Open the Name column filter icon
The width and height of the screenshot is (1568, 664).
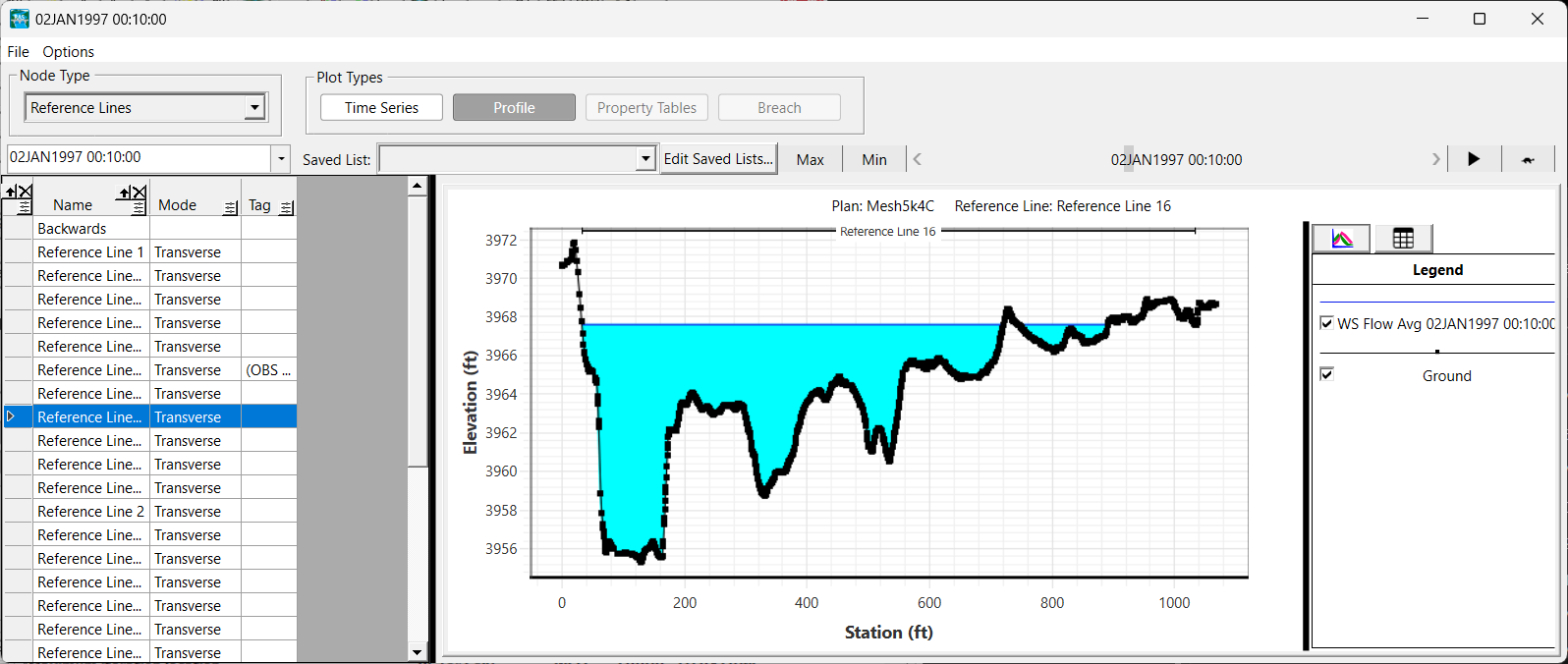[139, 207]
